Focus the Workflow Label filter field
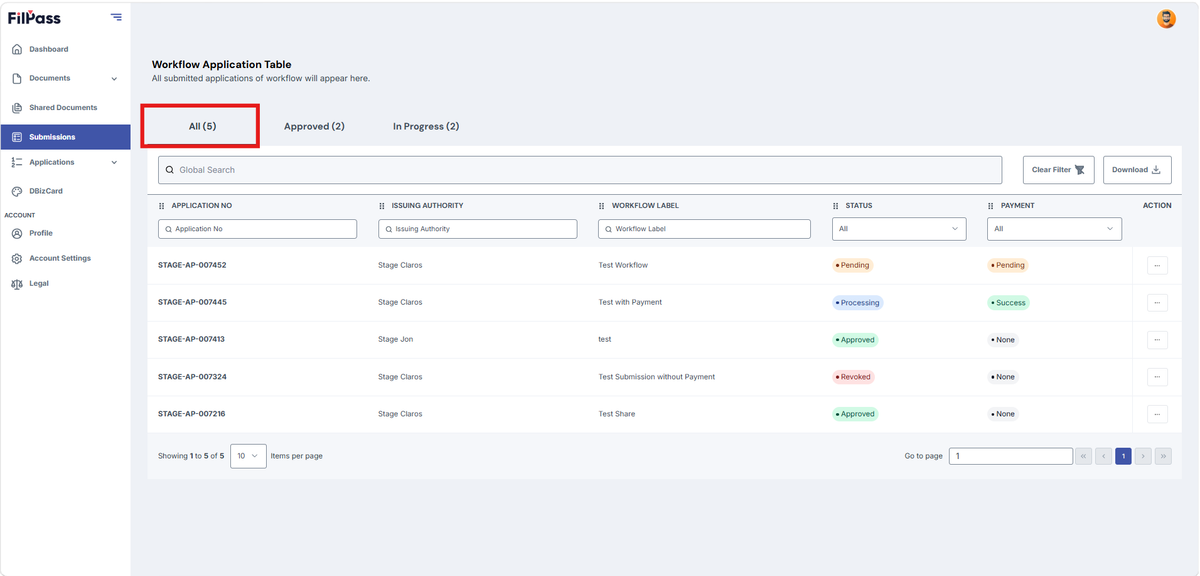Viewport: 1200px width, 576px height. pyautogui.click(x=704, y=229)
